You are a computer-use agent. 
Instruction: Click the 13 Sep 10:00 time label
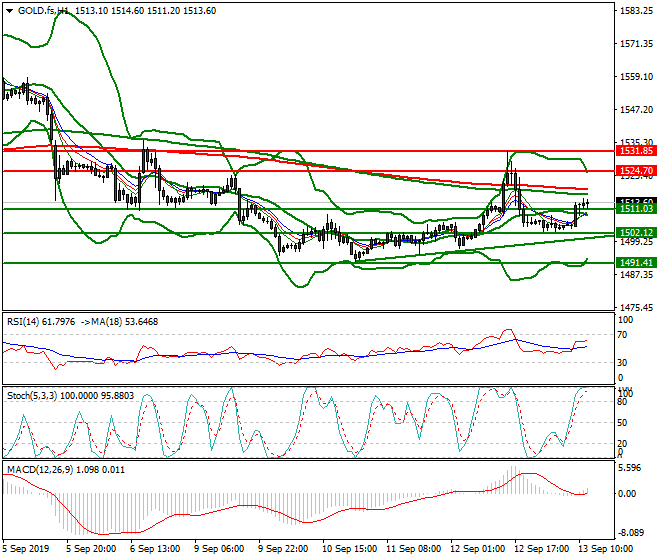(x=606, y=549)
